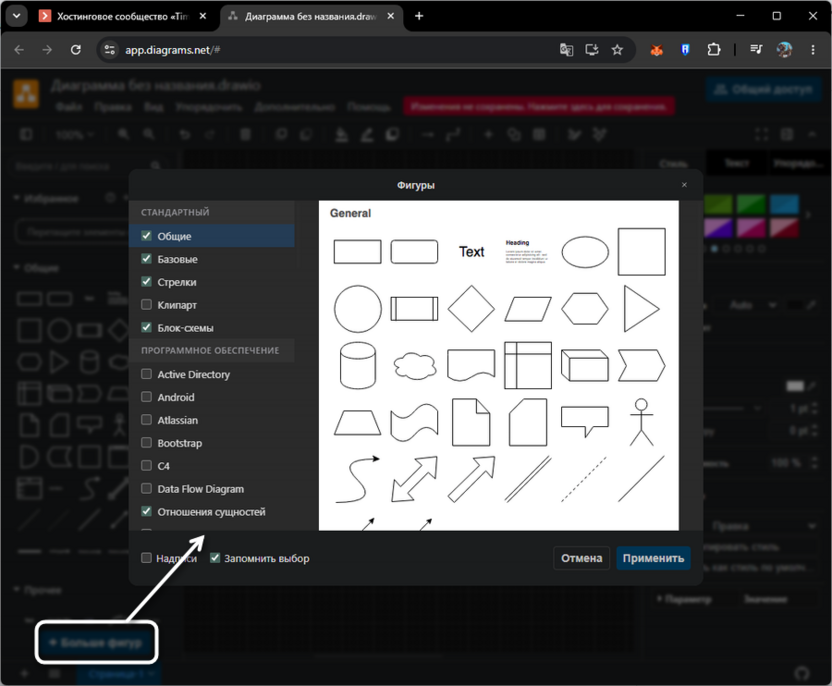Enable the Data Flow Diagram library
This screenshot has height=686, width=832.
pos(146,488)
